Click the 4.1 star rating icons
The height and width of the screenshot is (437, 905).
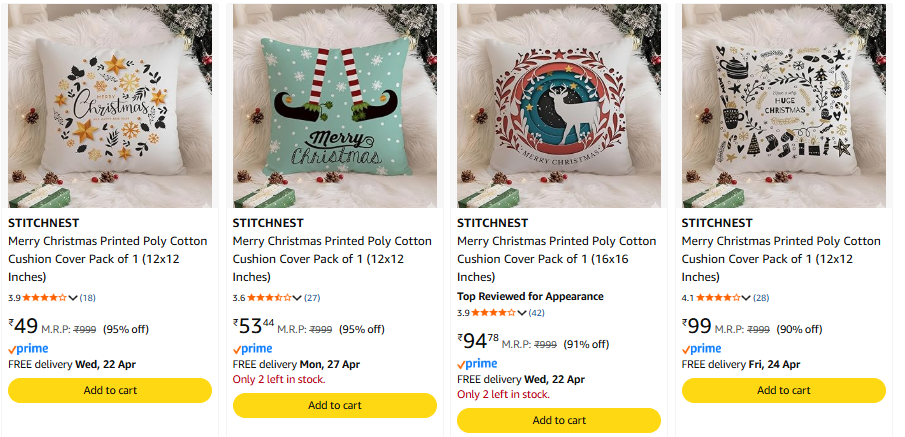point(718,298)
